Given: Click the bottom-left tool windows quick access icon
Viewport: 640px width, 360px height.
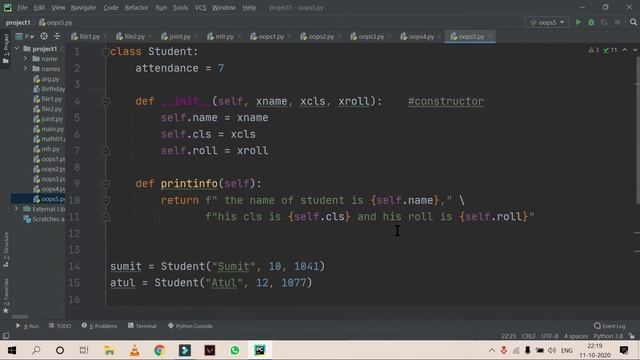Looking at the screenshot, I should pos(6,336).
